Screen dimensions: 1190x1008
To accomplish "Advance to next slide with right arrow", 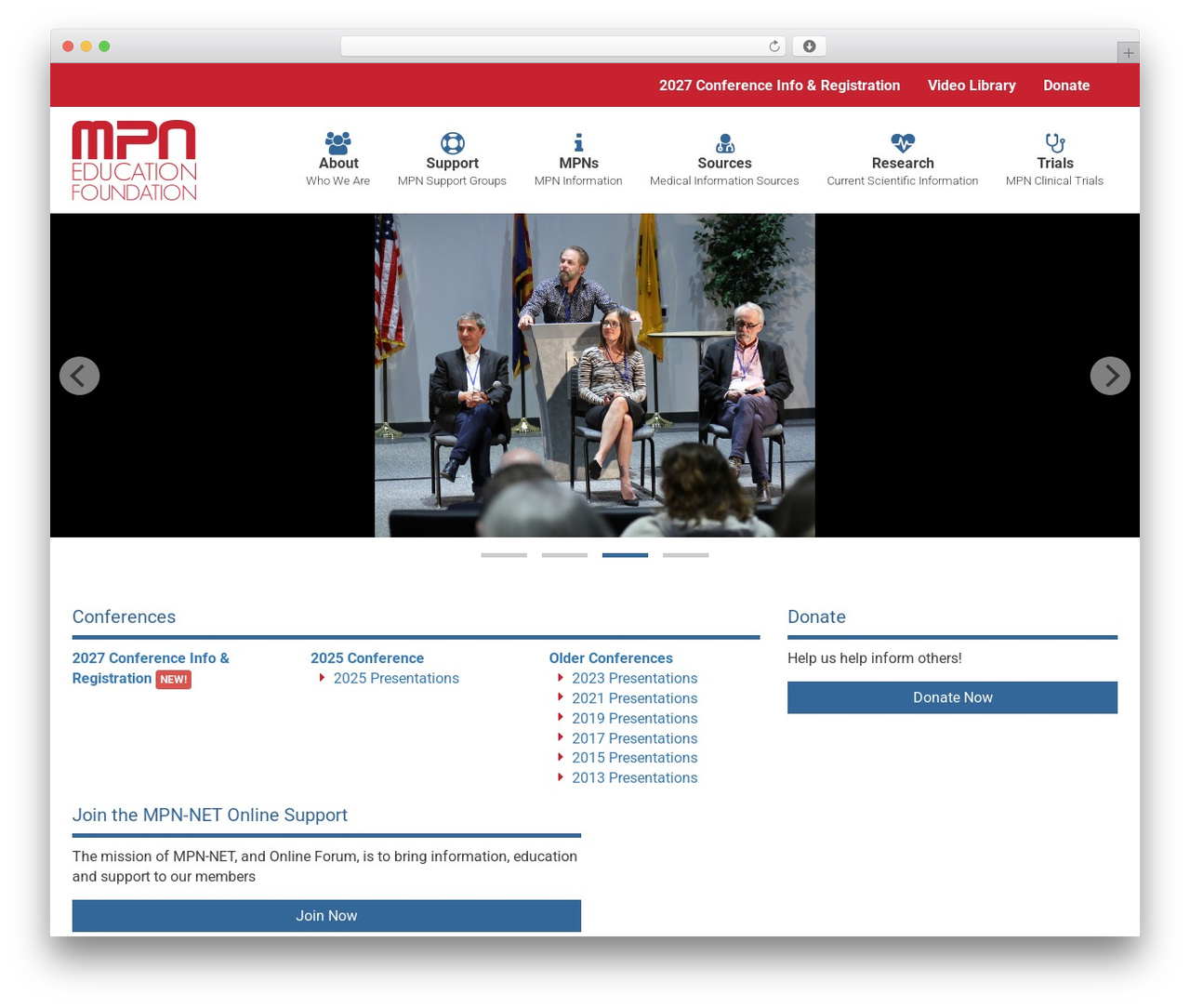I will pyautogui.click(x=1110, y=376).
